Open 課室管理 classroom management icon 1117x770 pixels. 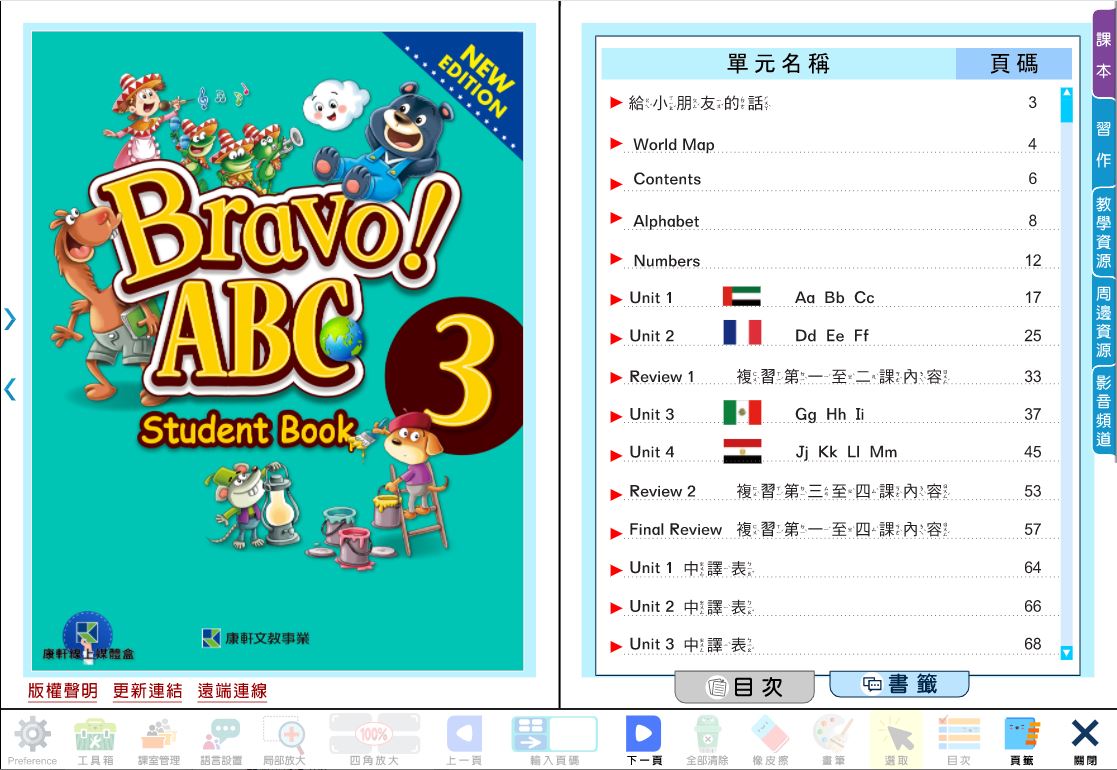pos(158,741)
